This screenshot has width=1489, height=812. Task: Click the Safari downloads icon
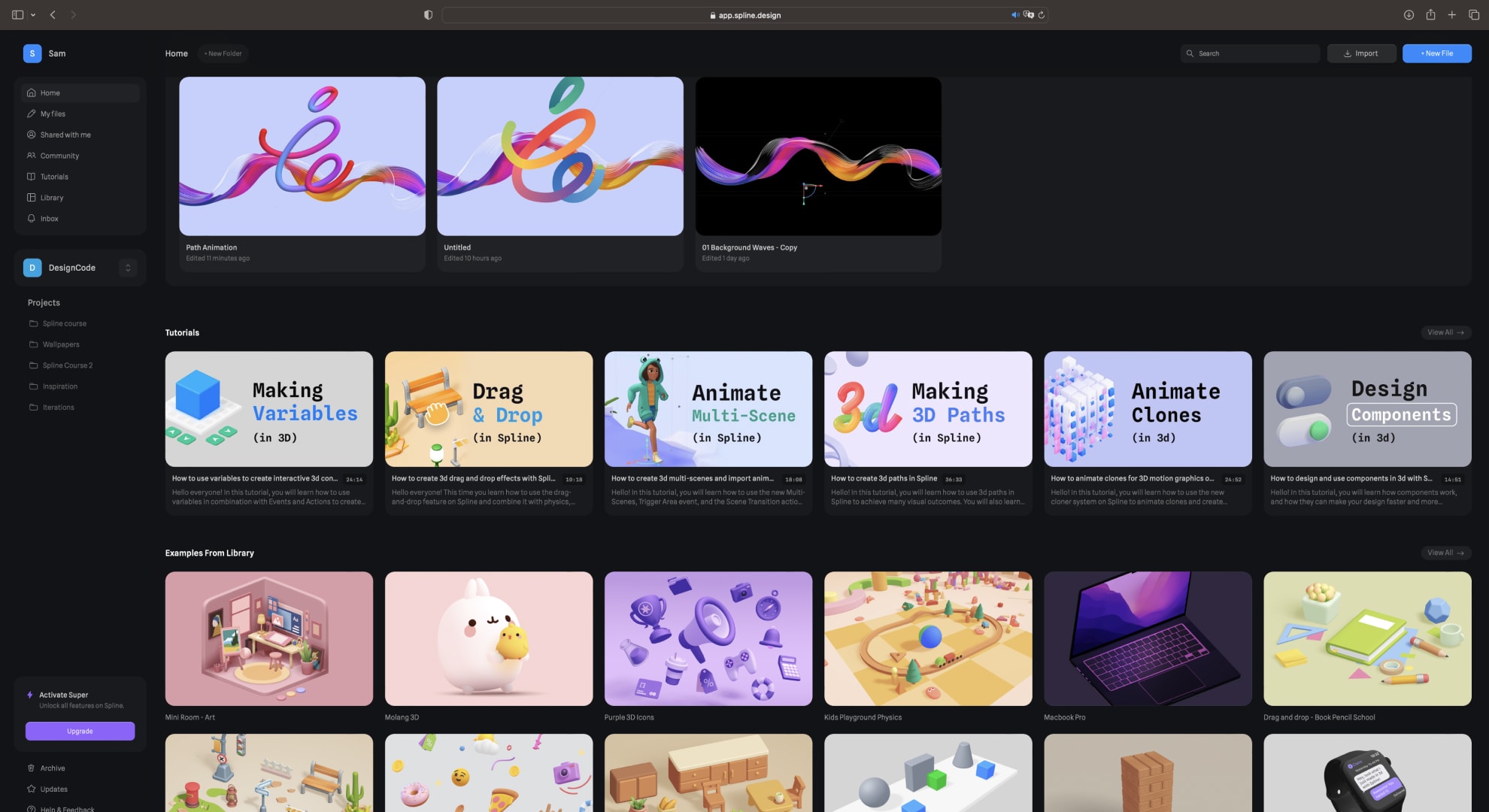coord(1409,15)
